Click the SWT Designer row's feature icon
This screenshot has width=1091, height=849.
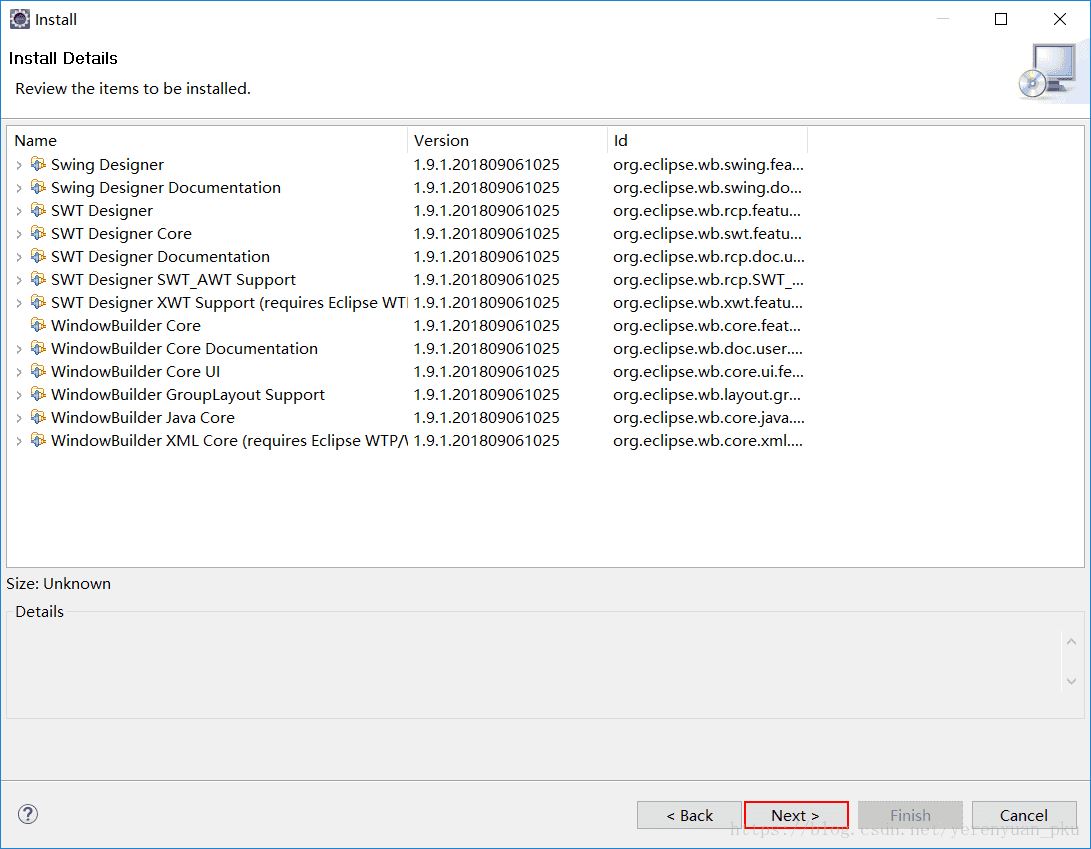38,210
